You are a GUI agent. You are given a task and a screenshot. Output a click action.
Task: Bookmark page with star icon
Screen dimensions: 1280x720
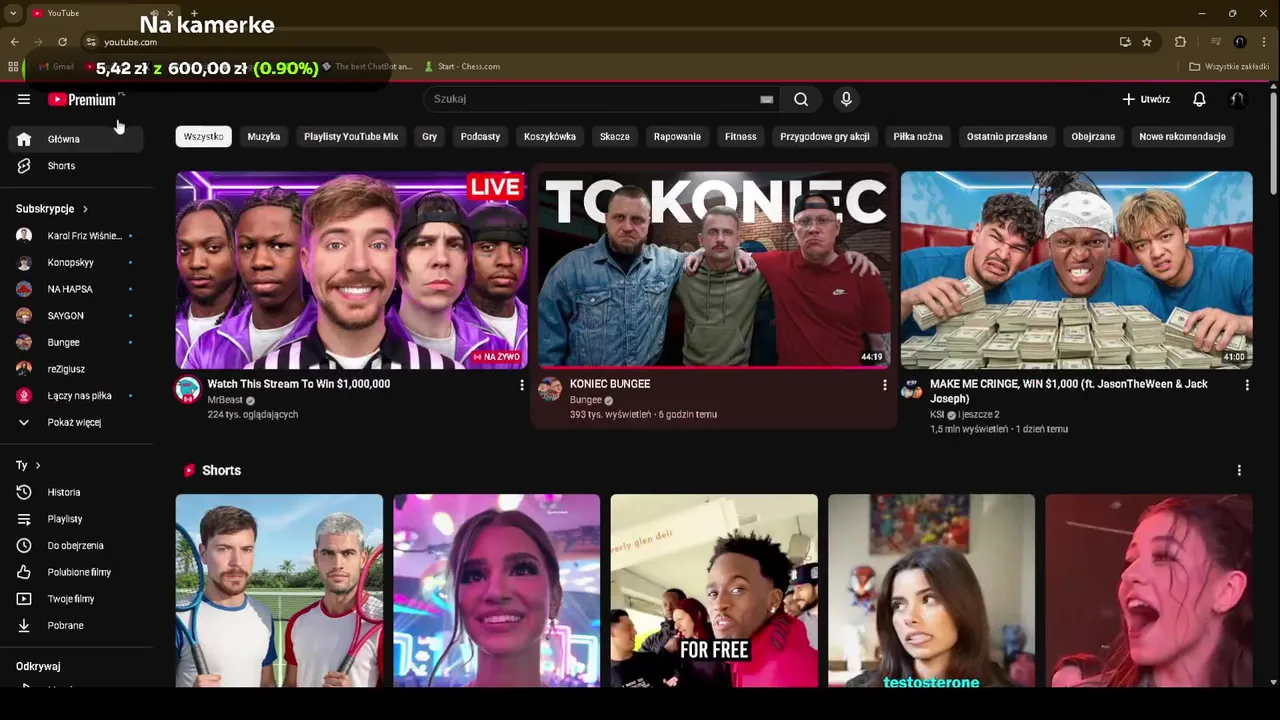1147,42
